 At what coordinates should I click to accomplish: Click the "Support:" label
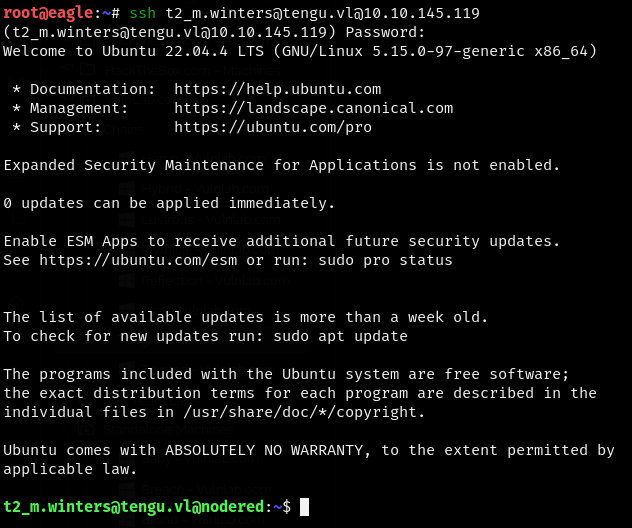coord(66,127)
